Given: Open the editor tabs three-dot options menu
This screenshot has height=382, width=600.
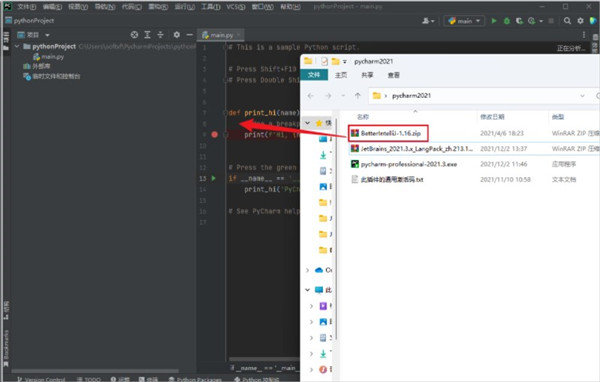Looking at the screenshot, I should pyautogui.click(x=584, y=35).
